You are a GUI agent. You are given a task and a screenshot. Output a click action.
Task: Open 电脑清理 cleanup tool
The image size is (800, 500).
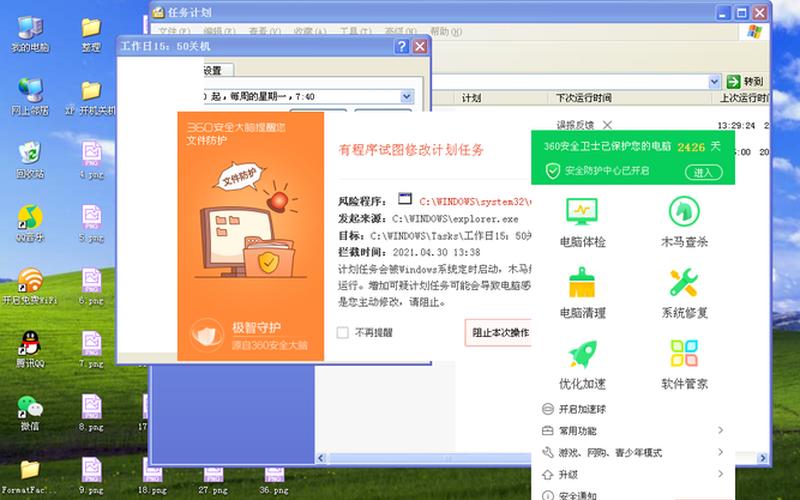tap(582, 293)
